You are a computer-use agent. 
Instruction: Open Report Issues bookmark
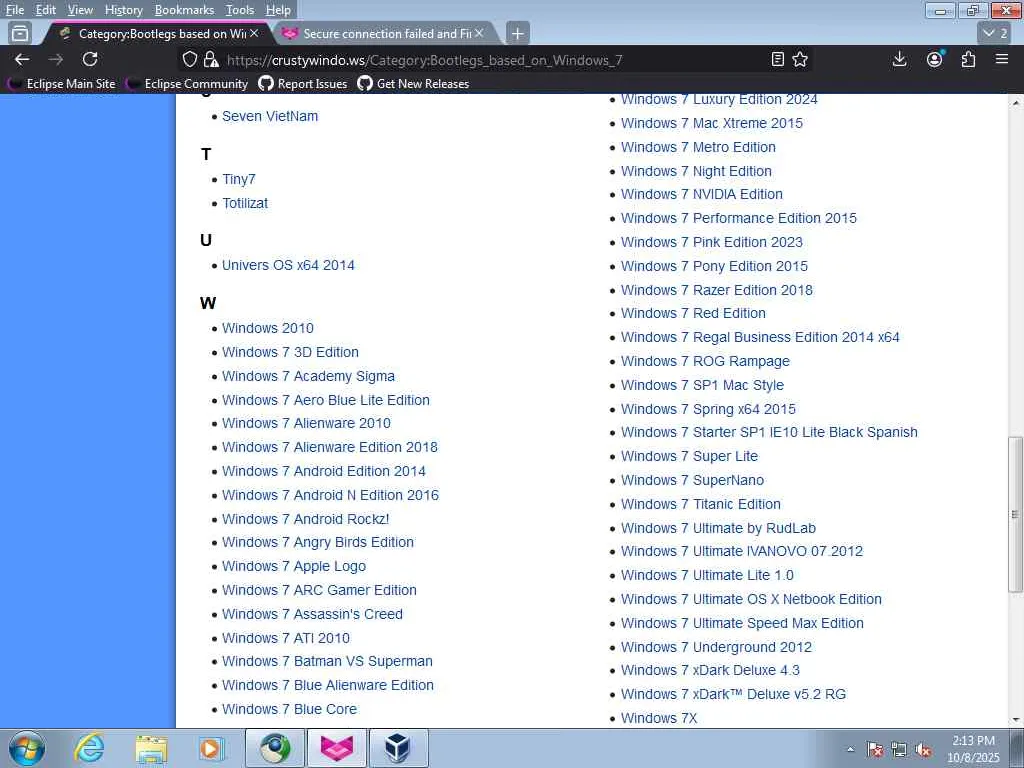tap(303, 84)
